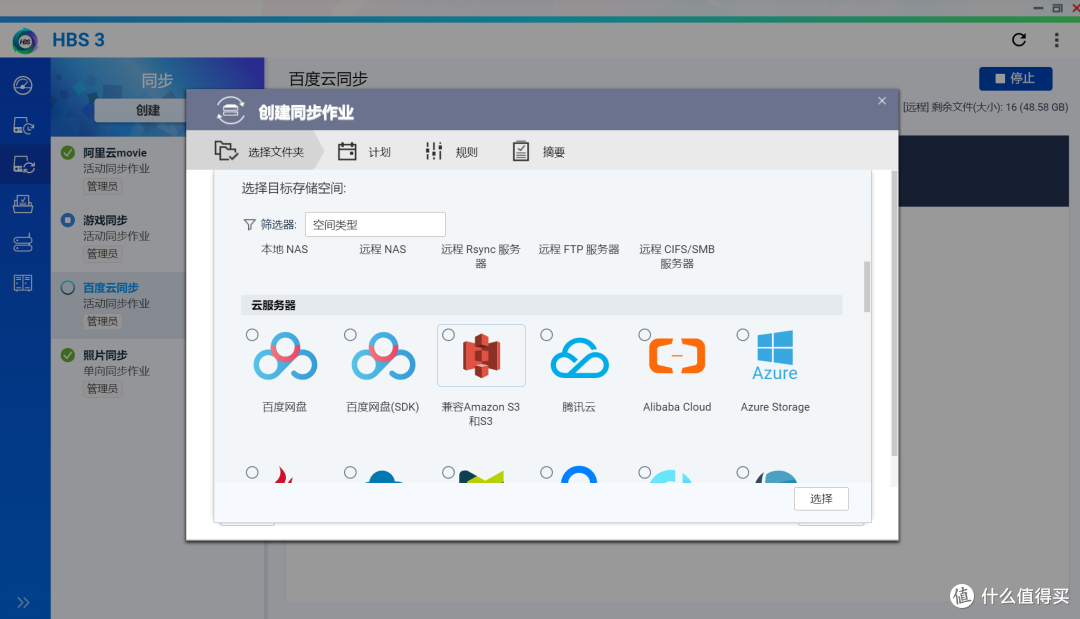Select the radio button beside the dark and green triangle logo
The width and height of the screenshot is (1080, 619).
[x=448, y=472]
